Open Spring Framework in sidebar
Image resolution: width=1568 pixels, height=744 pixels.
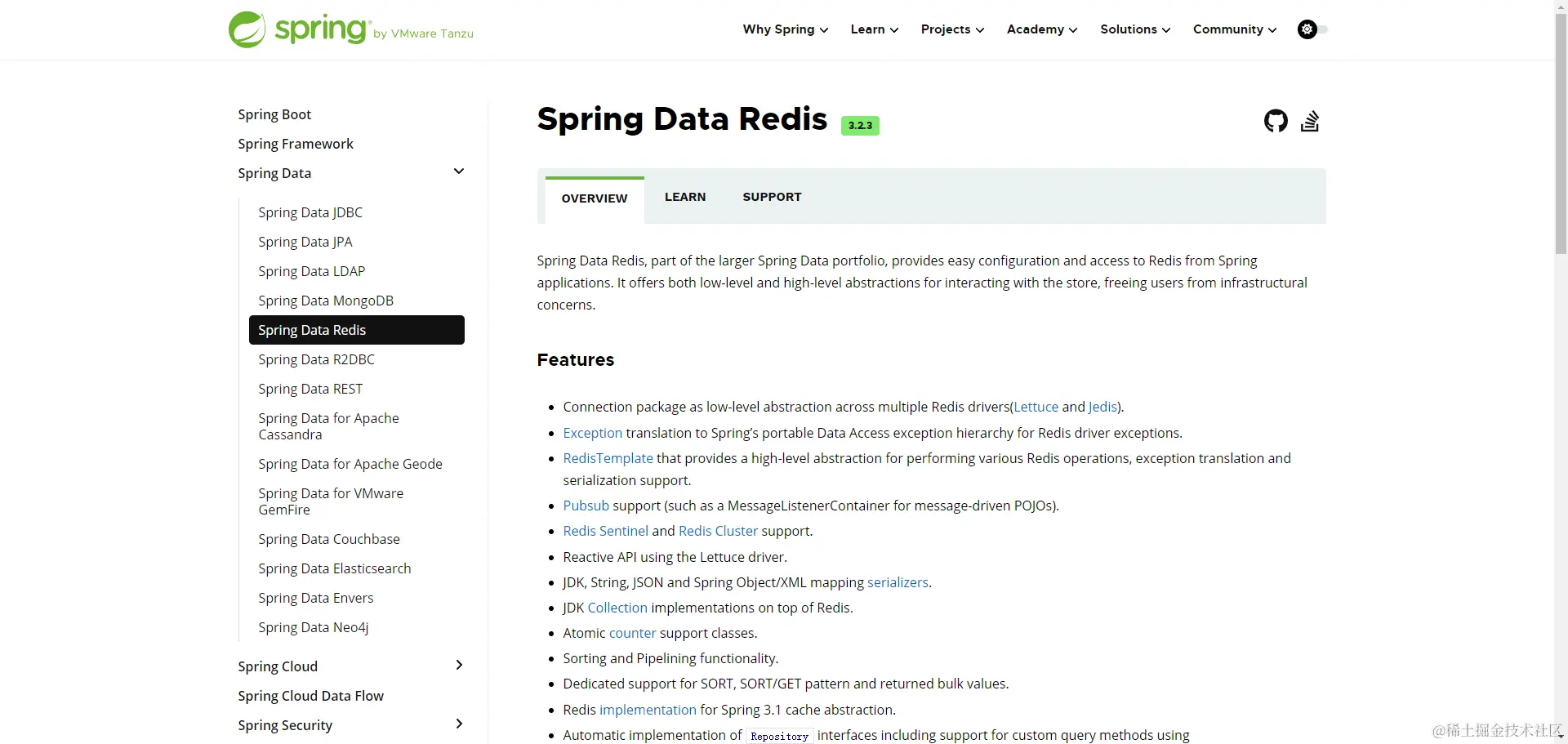296,144
